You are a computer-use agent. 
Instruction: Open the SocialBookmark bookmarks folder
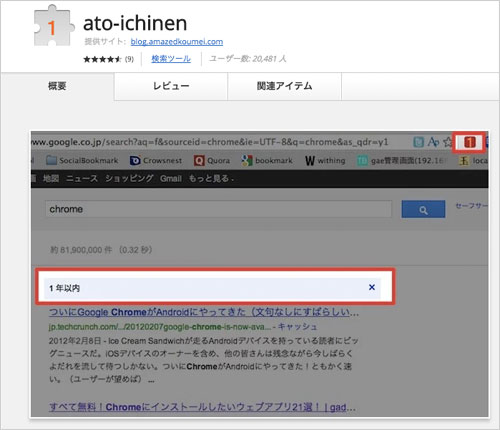82,160
